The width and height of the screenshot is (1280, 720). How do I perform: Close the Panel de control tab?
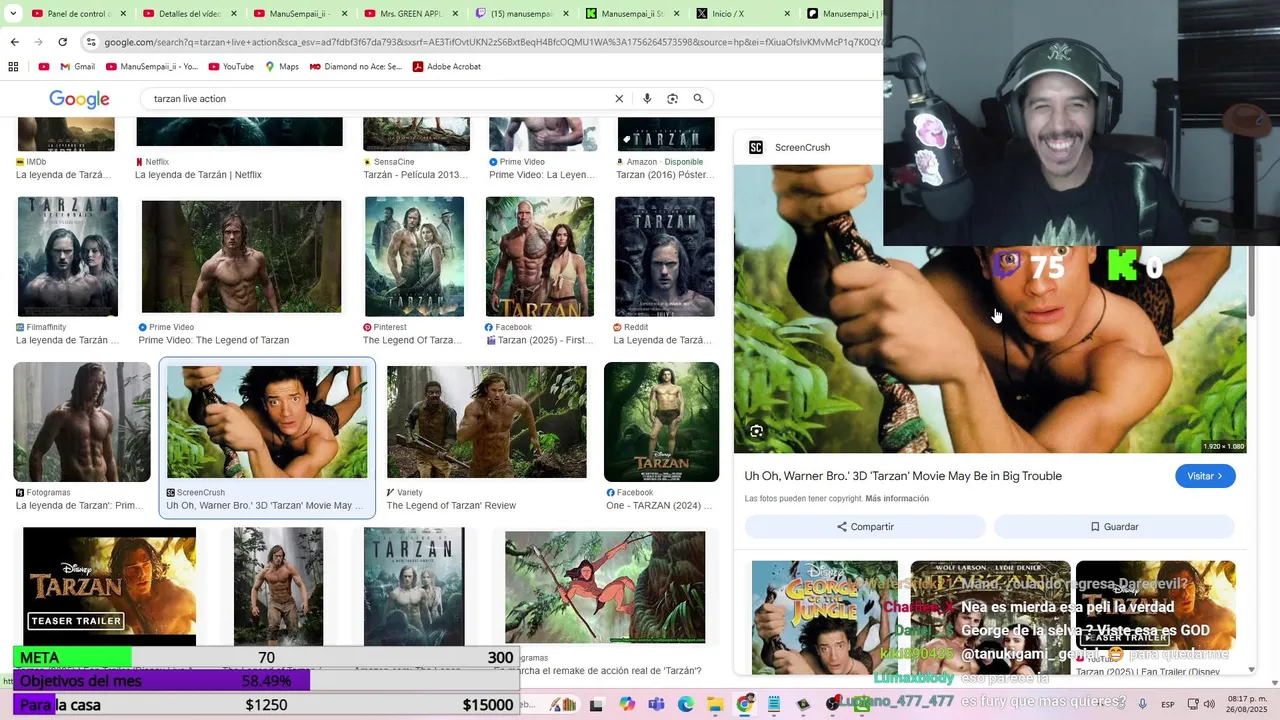(122, 14)
